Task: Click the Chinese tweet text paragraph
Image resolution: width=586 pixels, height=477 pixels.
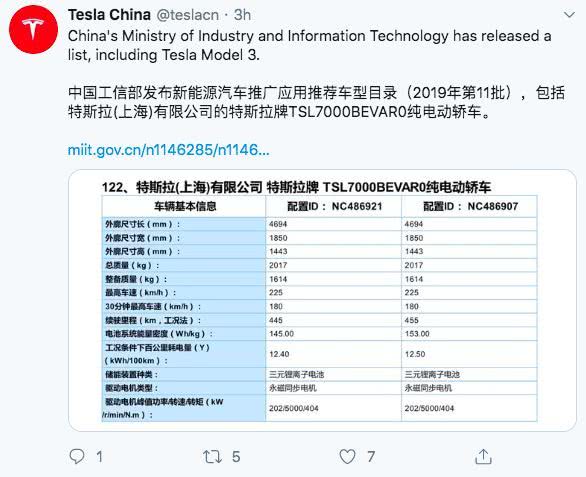Action: tap(316, 102)
